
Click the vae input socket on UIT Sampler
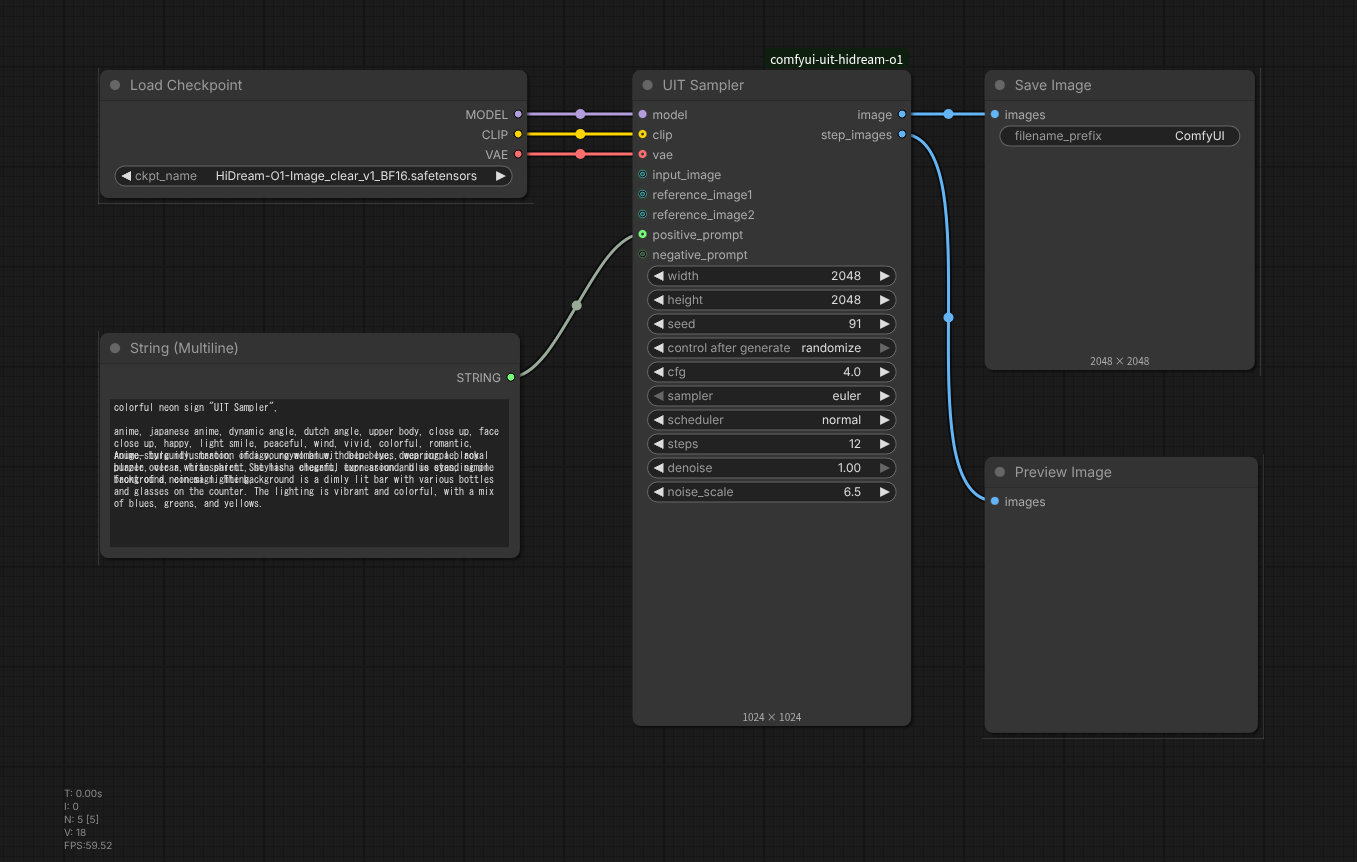[x=642, y=154]
